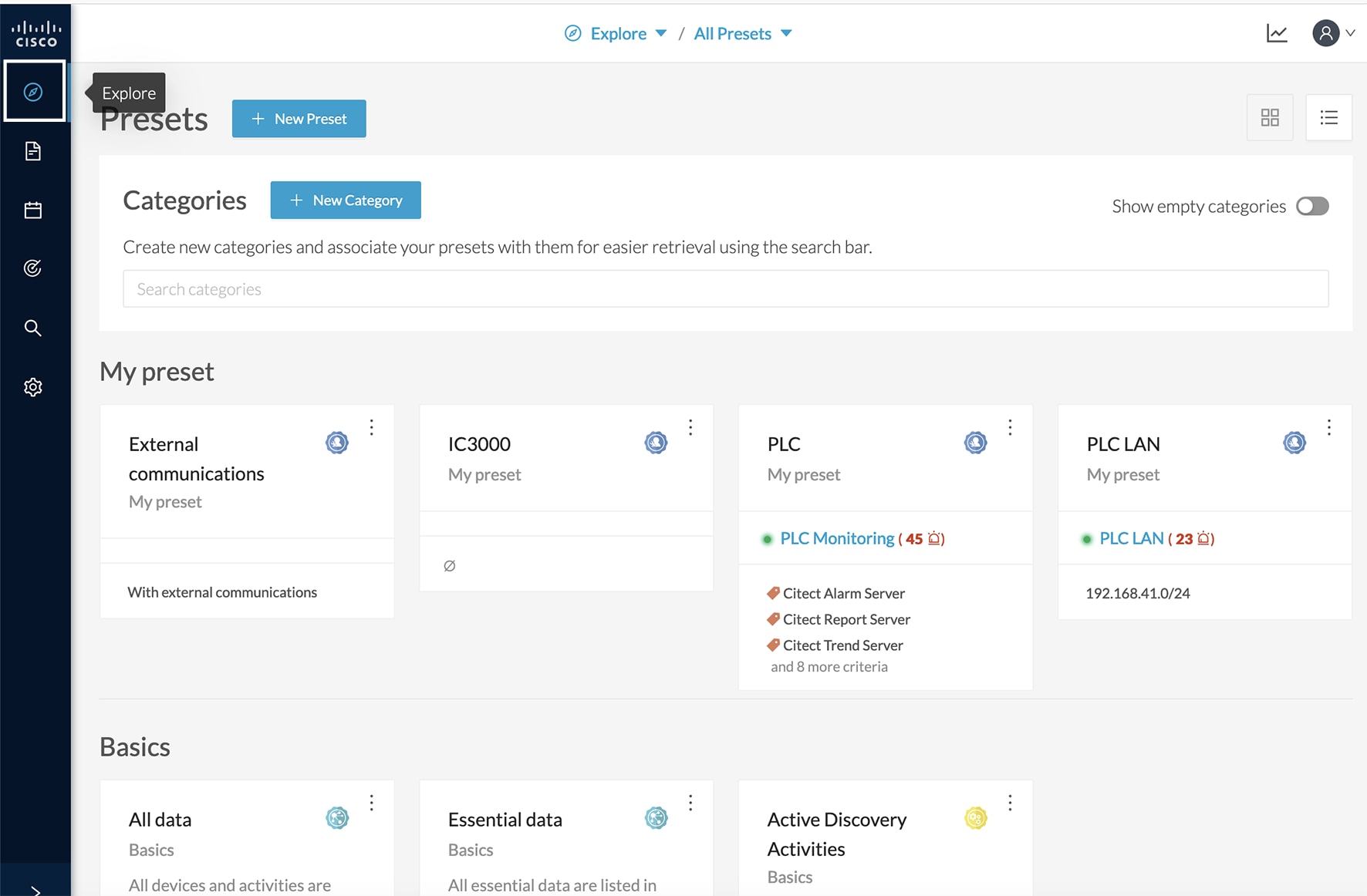Viewport: 1367px width, 896px height.
Task: Click External communications user preset badge
Action: pyautogui.click(x=337, y=443)
